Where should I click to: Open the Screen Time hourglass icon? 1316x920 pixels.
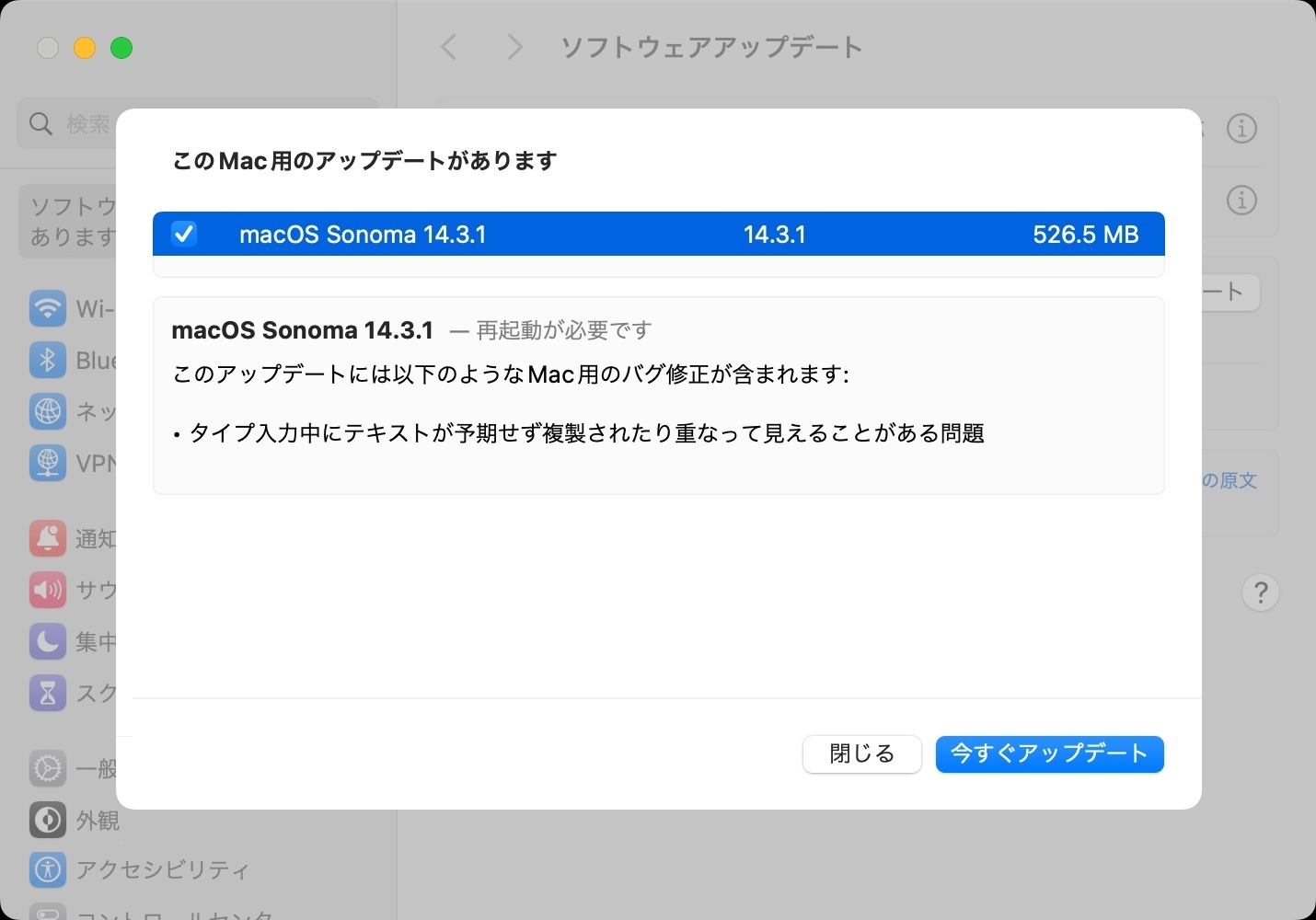point(48,693)
